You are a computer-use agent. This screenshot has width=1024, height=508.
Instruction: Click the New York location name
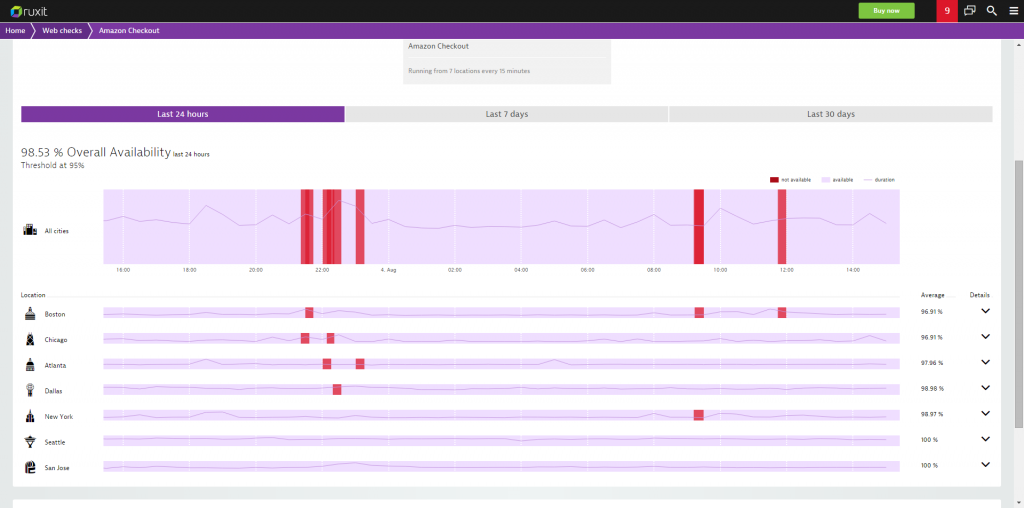[x=59, y=416]
